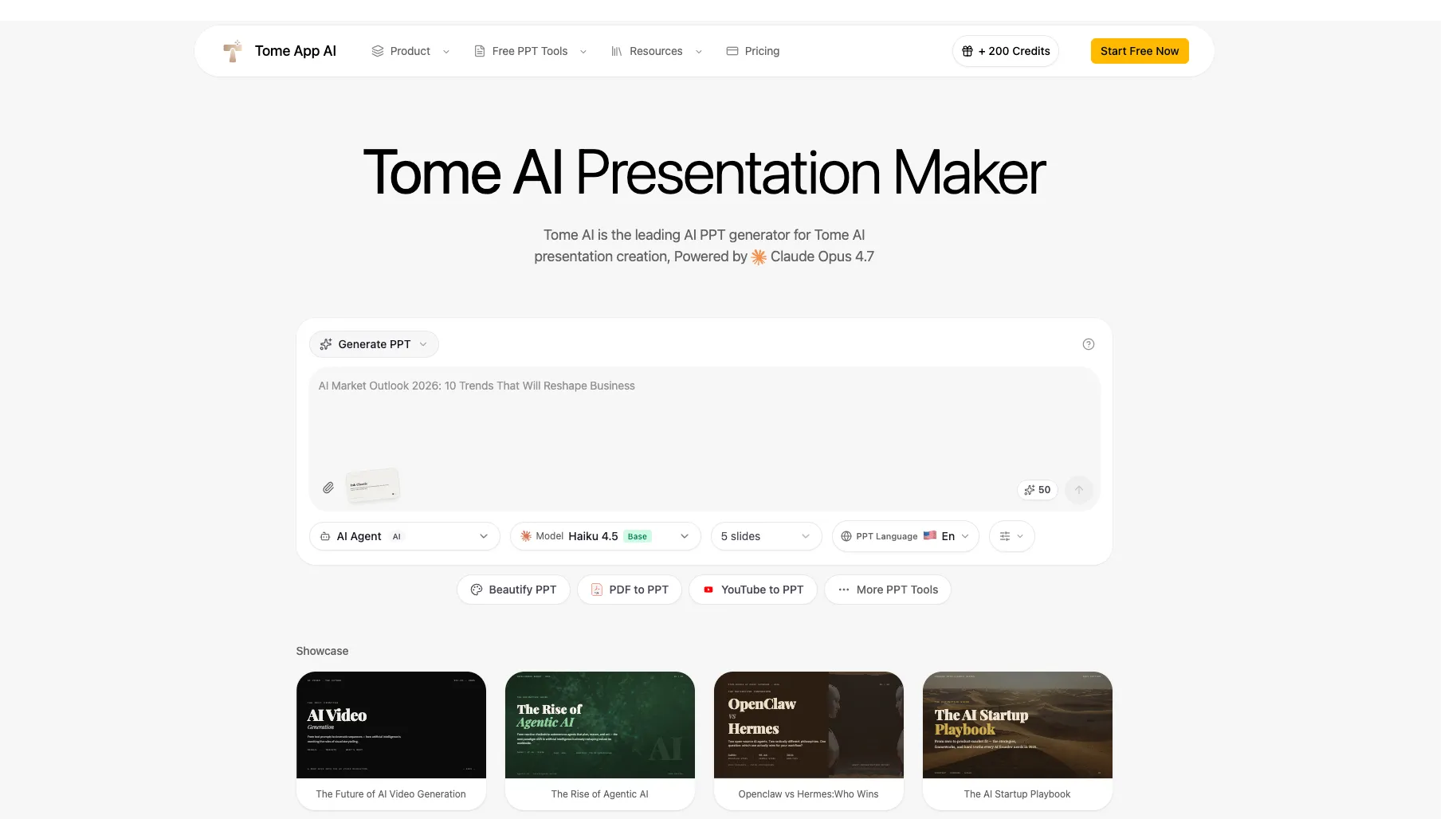This screenshot has height=819, width=1456.
Task: Click the globe icon beside PPT Language
Action: point(846,536)
